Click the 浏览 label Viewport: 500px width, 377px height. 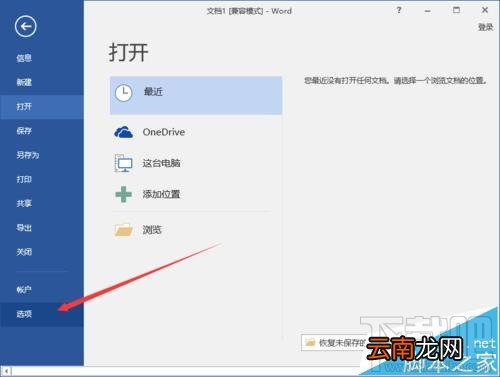(152, 230)
